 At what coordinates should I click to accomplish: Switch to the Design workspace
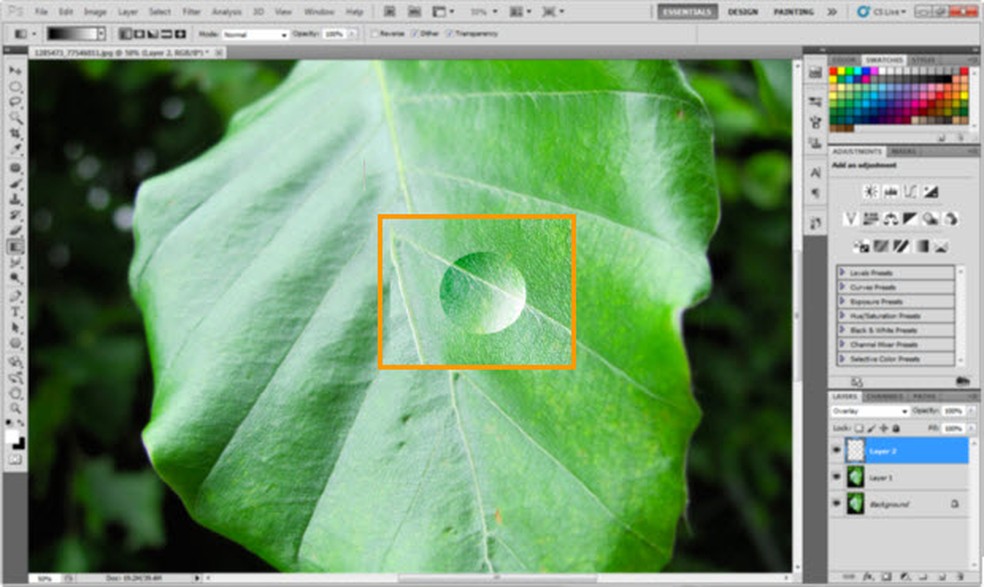point(742,12)
